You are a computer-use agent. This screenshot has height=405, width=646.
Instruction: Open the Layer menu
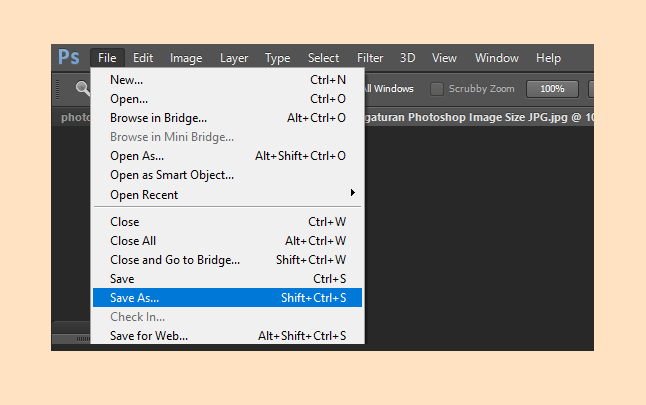234,58
